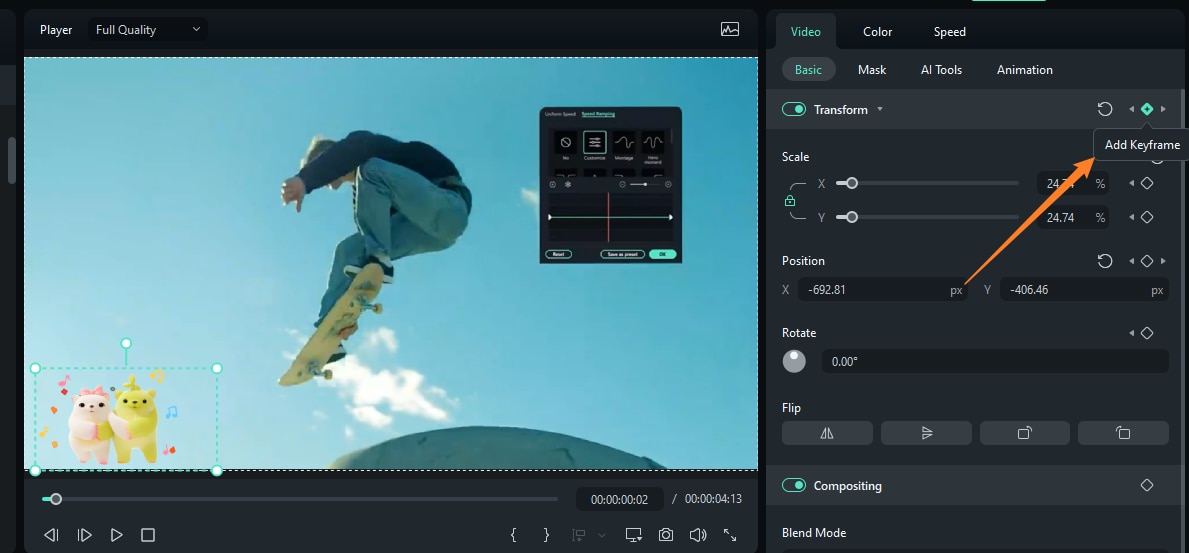Select the Mask sub-tab
The width and height of the screenshot is (1189, 553).
click(872, 69)
